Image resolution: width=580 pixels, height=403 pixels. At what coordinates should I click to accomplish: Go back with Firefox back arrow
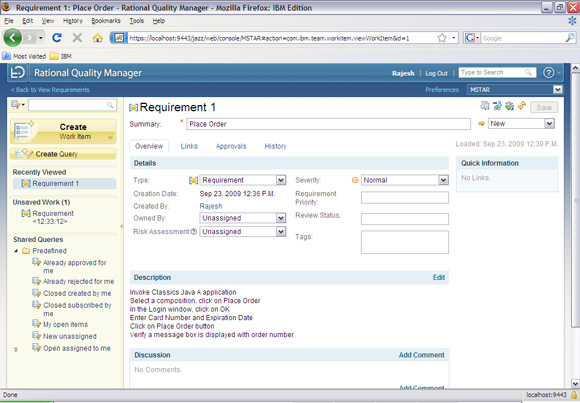tap(13, 37)
